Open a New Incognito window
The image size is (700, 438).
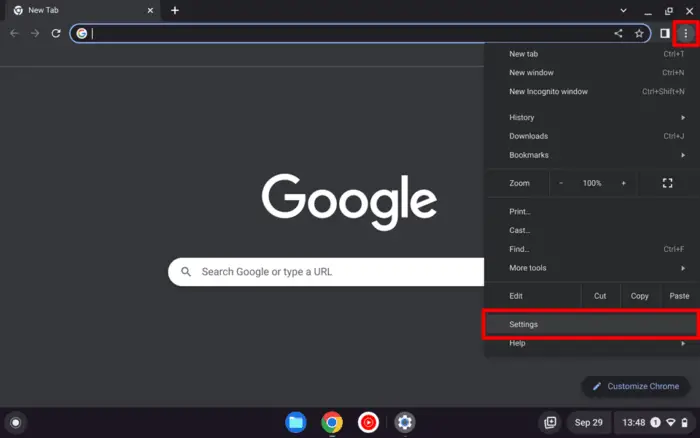click(592, 92)
